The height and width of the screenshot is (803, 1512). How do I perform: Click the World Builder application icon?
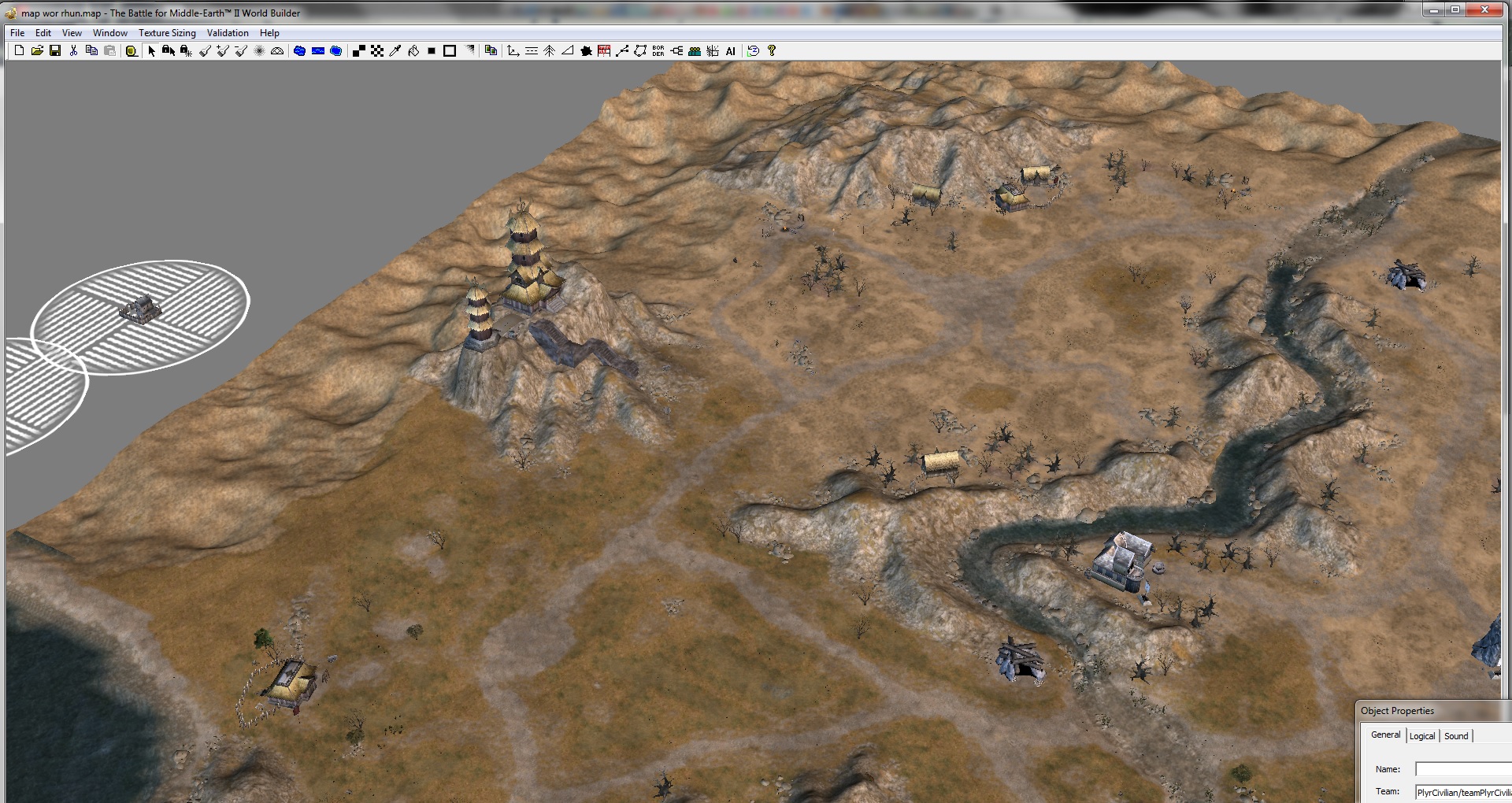point(11,13)
